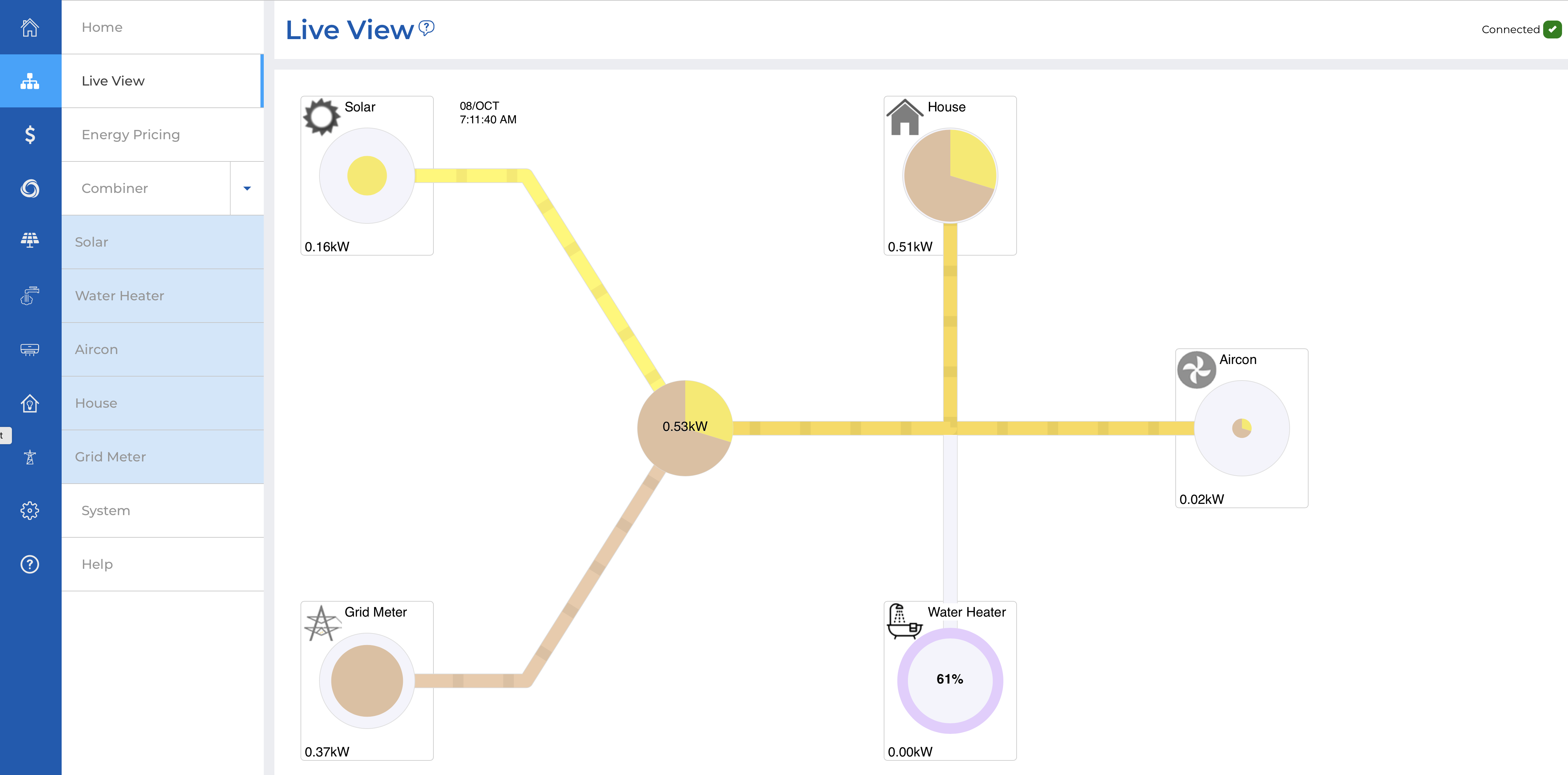The image size is (1568, 775).
Task: Click the Water Heater 61% progress ring
Action: pos(950,680)
